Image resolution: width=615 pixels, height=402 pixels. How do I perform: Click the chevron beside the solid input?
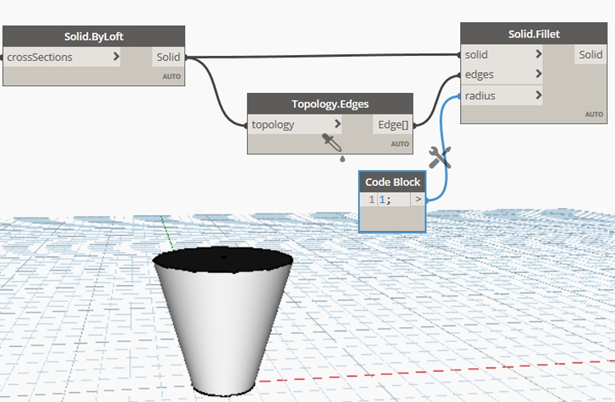pyautogui.click(x=540, y=53)
